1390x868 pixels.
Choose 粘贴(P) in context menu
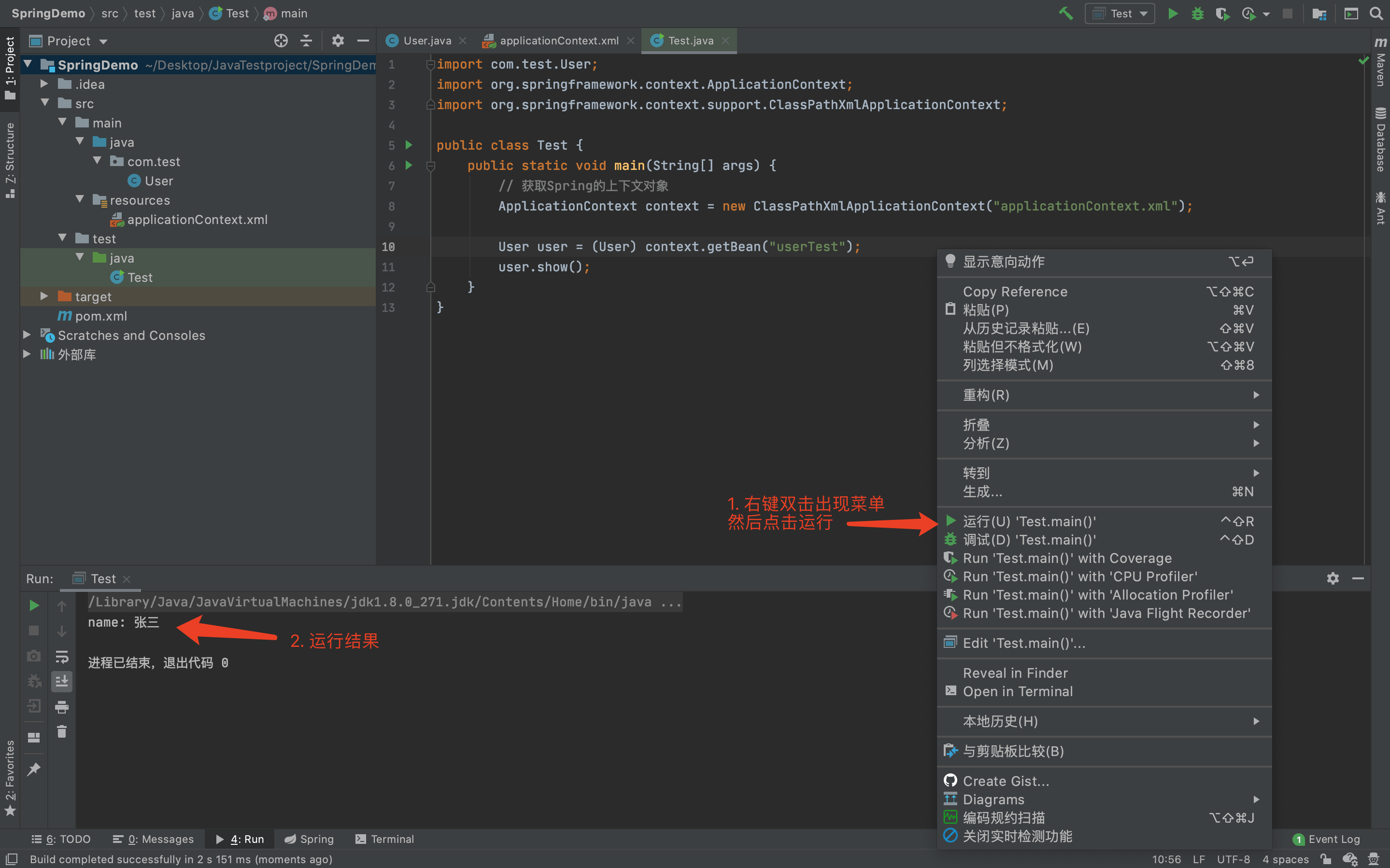pos(1104,310)
